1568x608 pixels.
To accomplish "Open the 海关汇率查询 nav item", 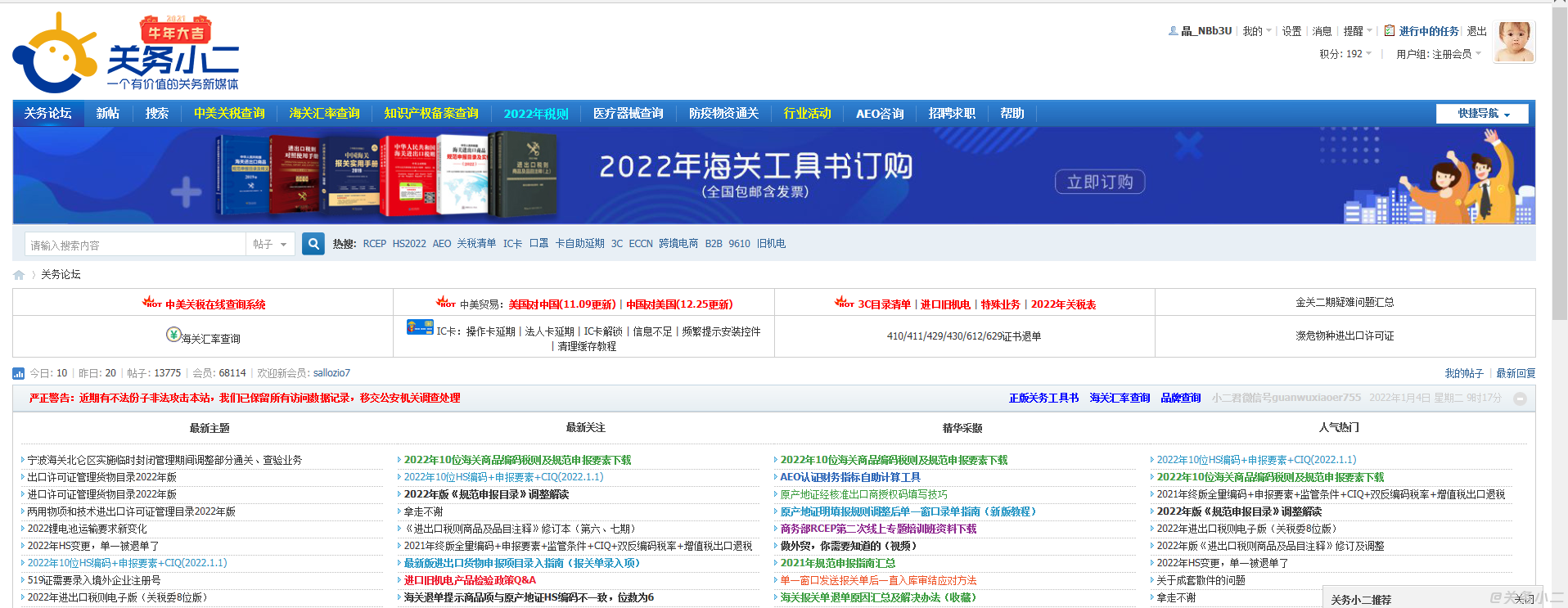I will pos(325,114).
